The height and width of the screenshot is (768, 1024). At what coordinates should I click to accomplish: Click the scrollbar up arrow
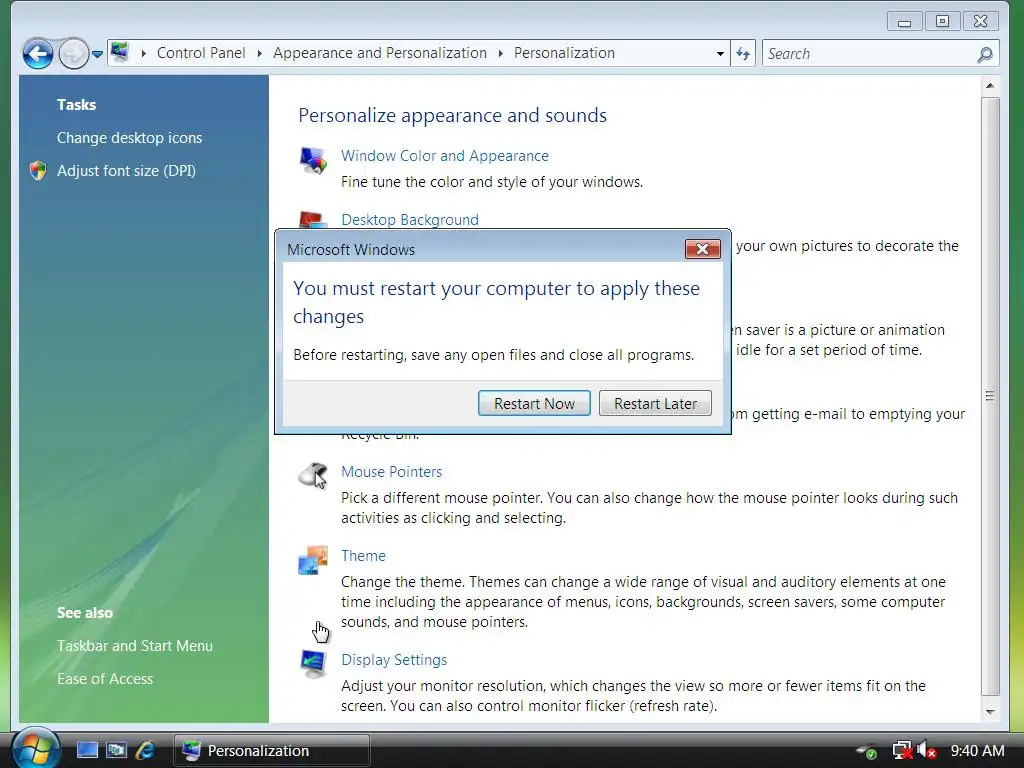click(x=990, y=86)
